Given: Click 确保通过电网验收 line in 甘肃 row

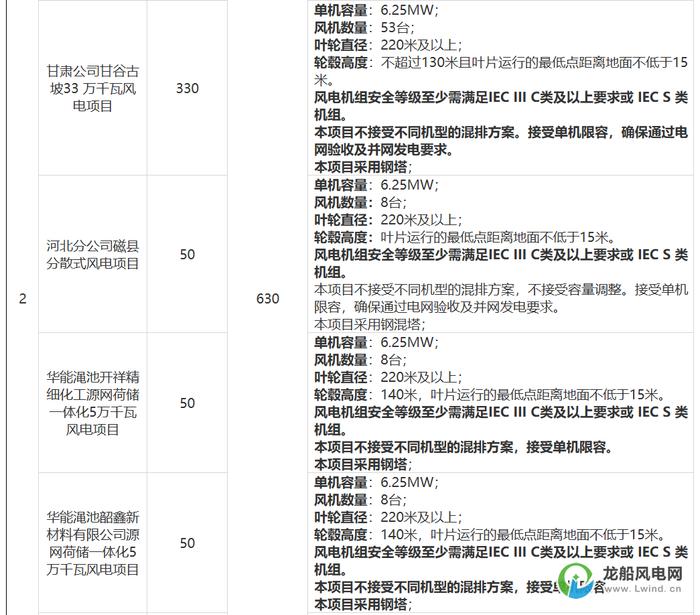Looking at the screenshot, I should [501, 141].
